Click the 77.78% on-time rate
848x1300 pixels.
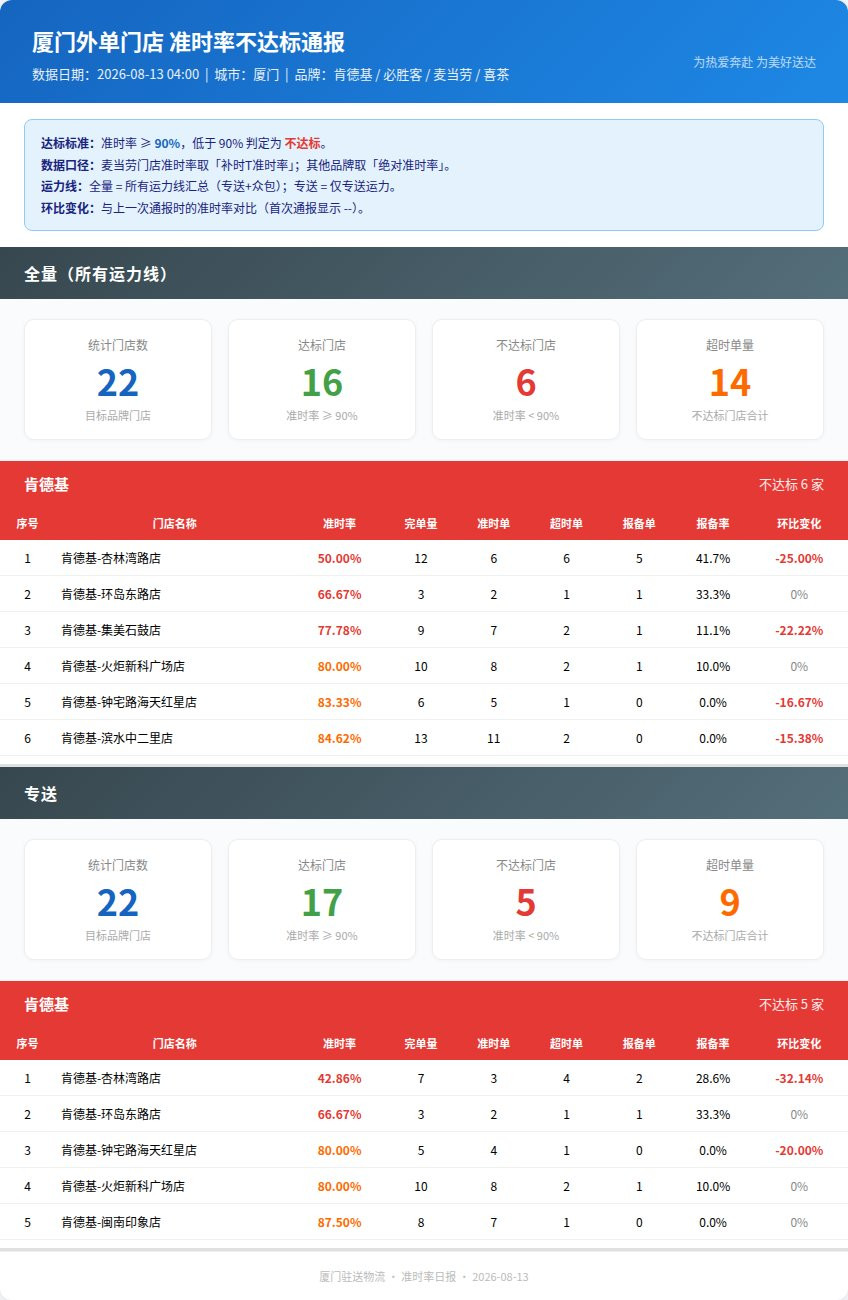point(339,630)
